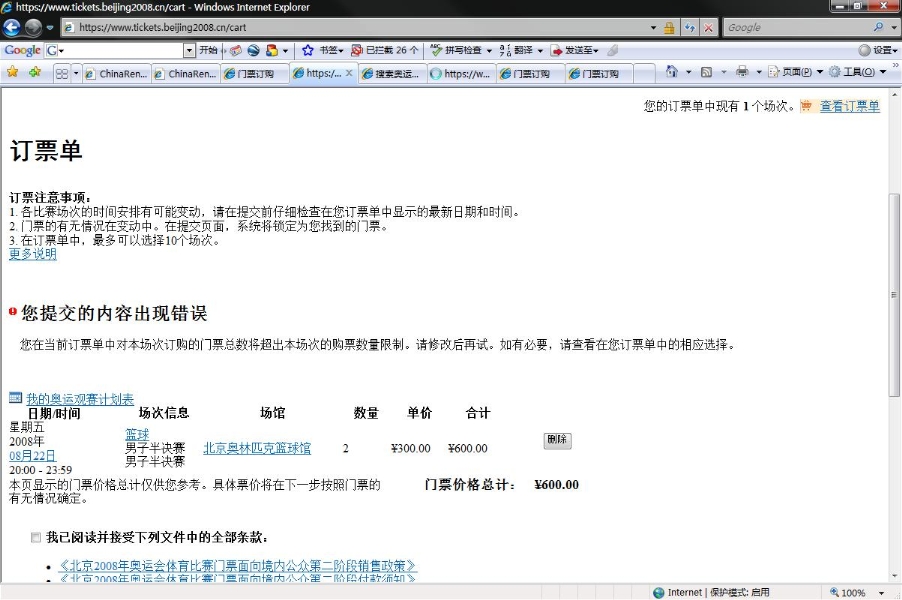Click the security lock icon in address bar
The height and width of the screenshot is (600, 902).
pos(668,27)
